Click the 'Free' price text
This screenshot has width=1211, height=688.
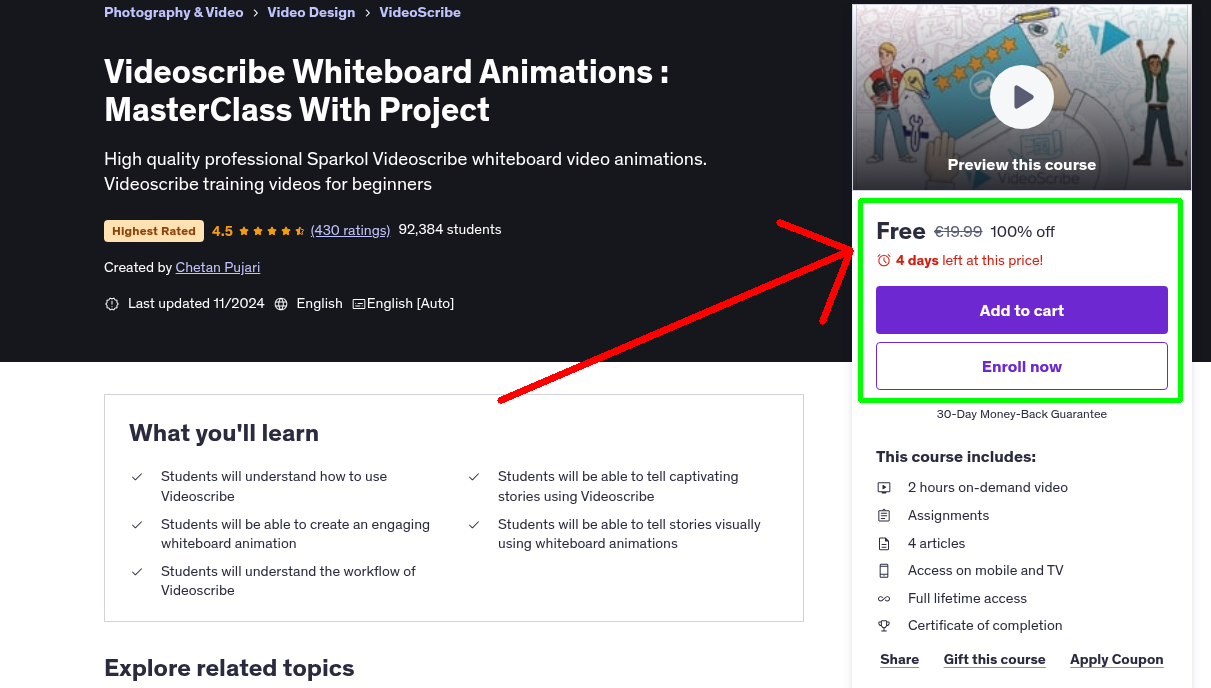(901, 231)
